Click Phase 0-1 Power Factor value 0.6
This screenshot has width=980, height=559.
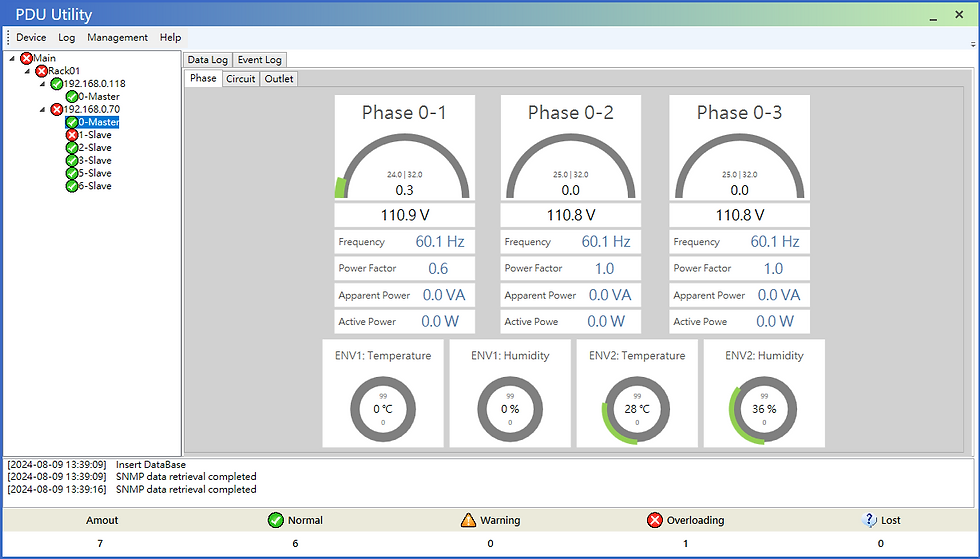(x=438, y=268)
